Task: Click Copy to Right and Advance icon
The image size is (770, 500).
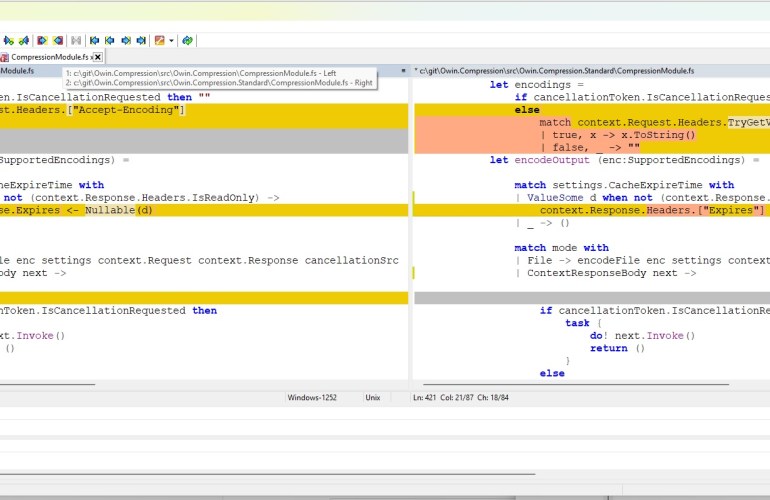Action: pyautogui.click(x=7, y=41)
